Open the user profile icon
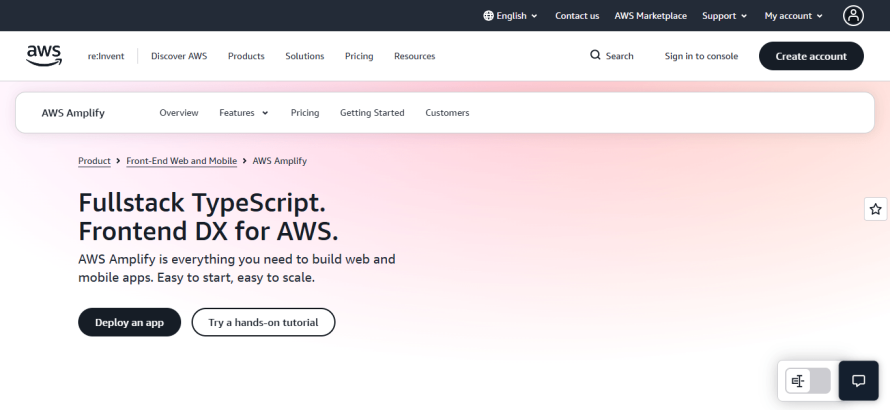 pyautogui.click(x=853, y=16)
